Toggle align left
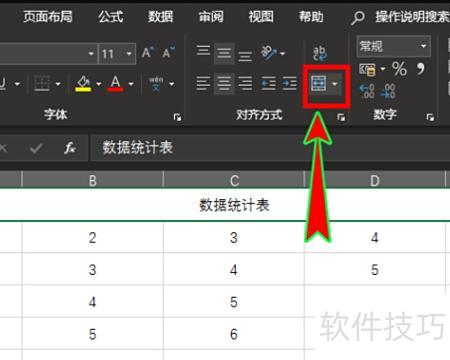The width and height of the screenshot is (450, 360). coord(203,83)
